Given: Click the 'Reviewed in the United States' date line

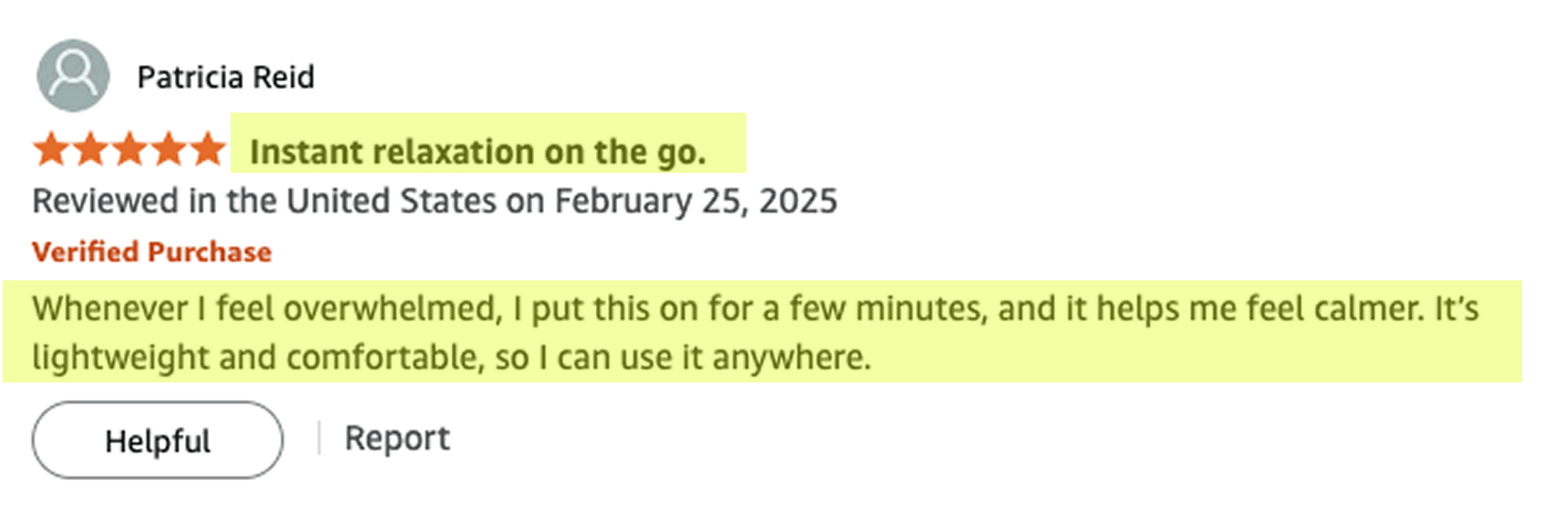Looking at the screenshot, I should 435,201.
